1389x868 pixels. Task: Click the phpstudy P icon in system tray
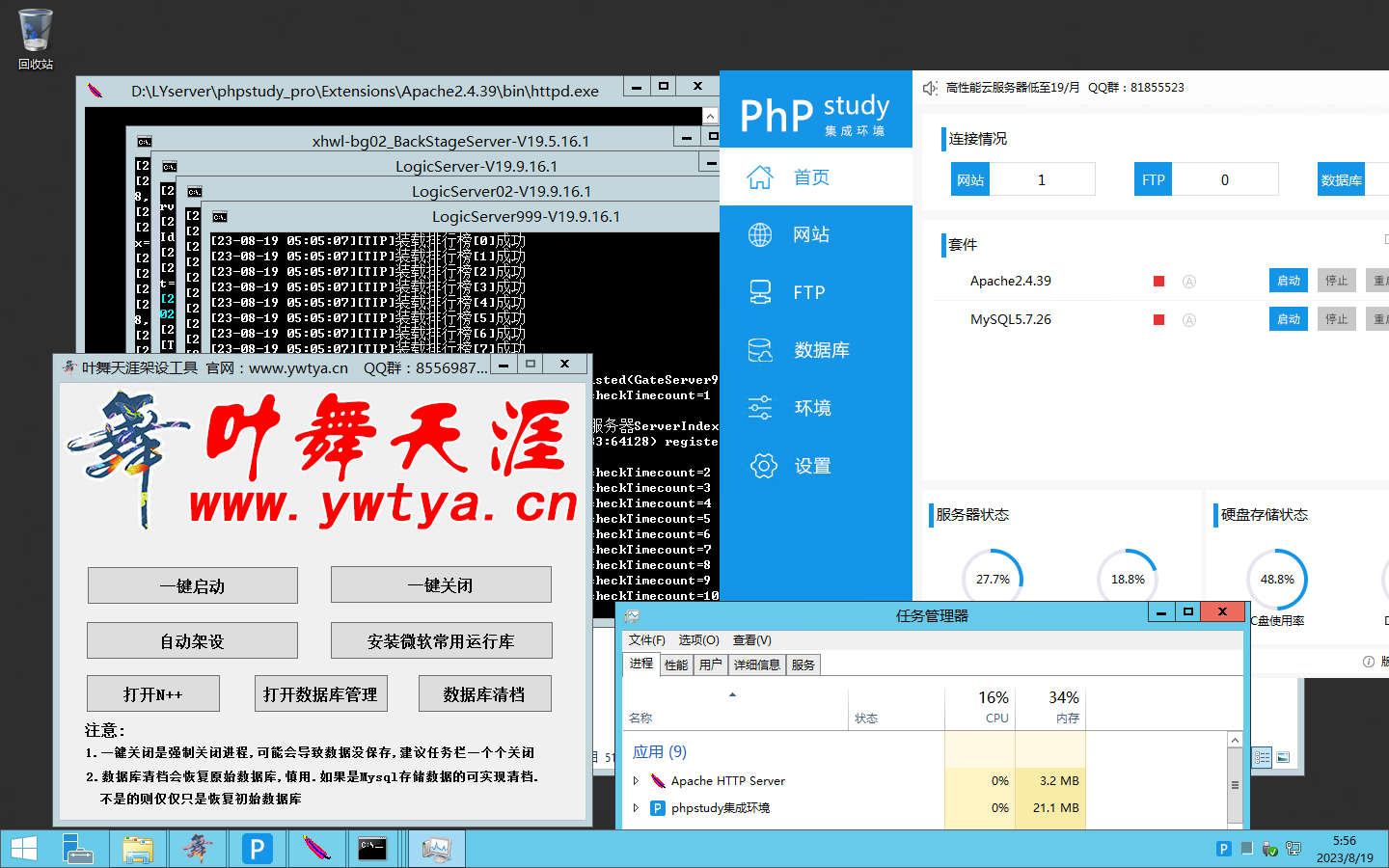1224,849
